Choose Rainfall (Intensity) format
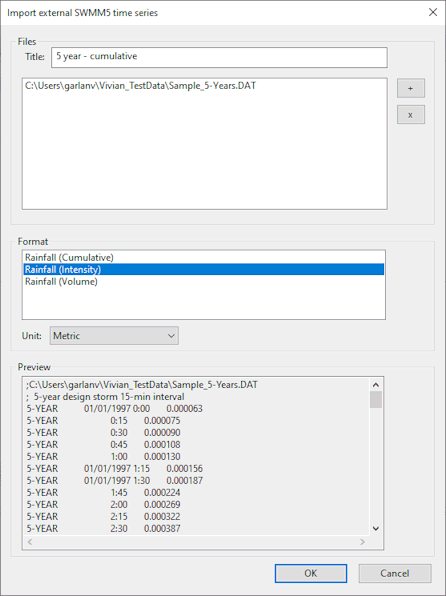446x596 pixels. point(204,269)
